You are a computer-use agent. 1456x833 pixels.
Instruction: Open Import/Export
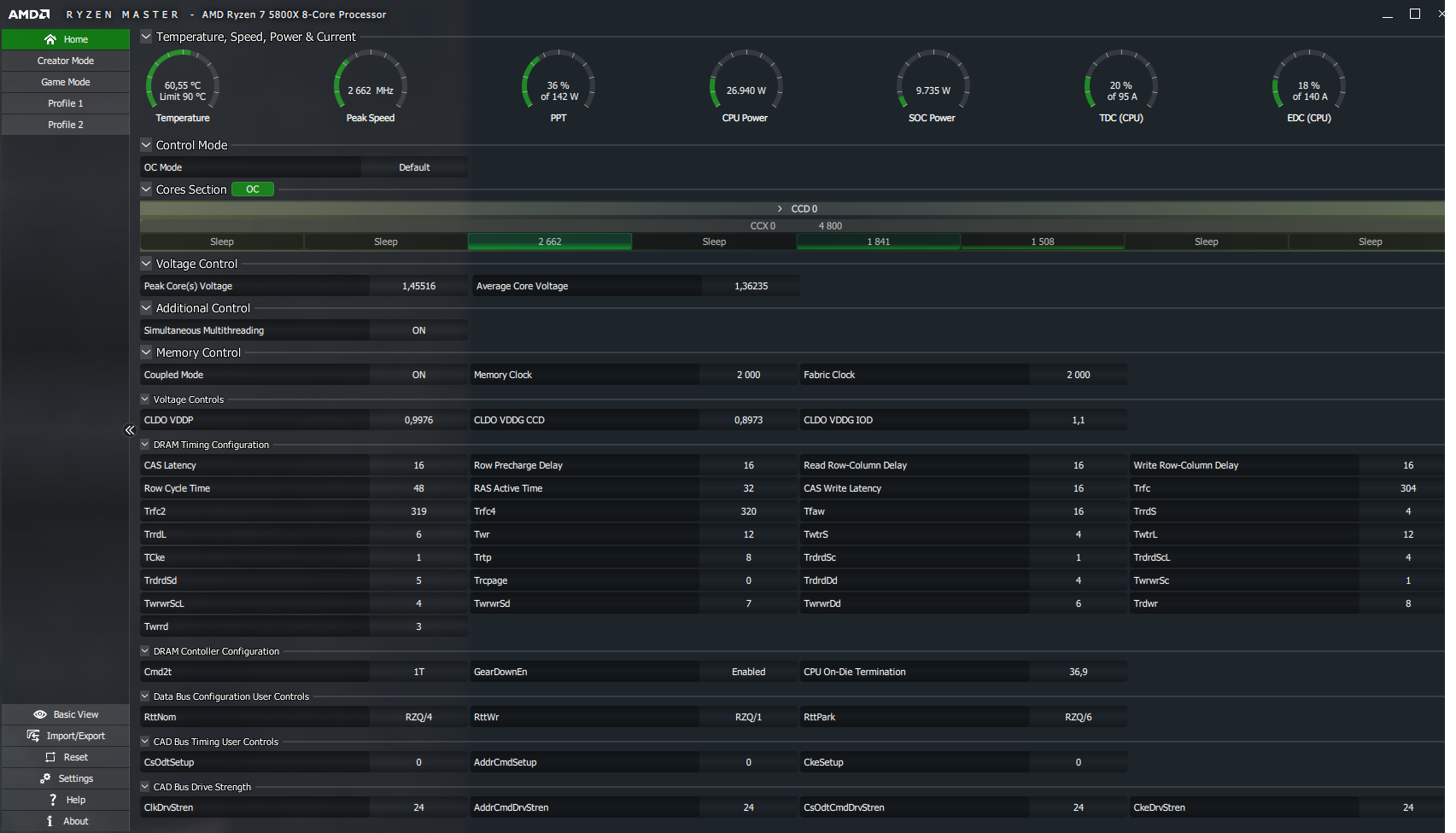[x=66, y=736]
